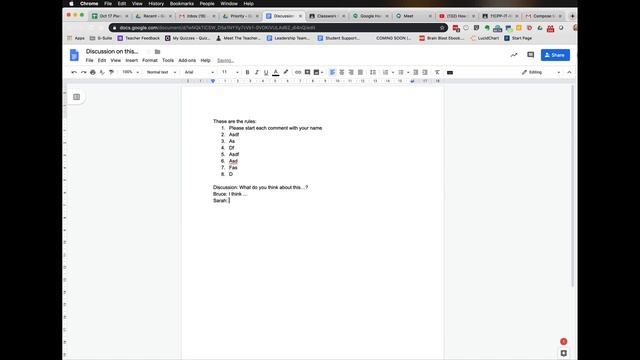Set right text alignment
This screenshot has height=360, width=640.
[x=351, y=72]
